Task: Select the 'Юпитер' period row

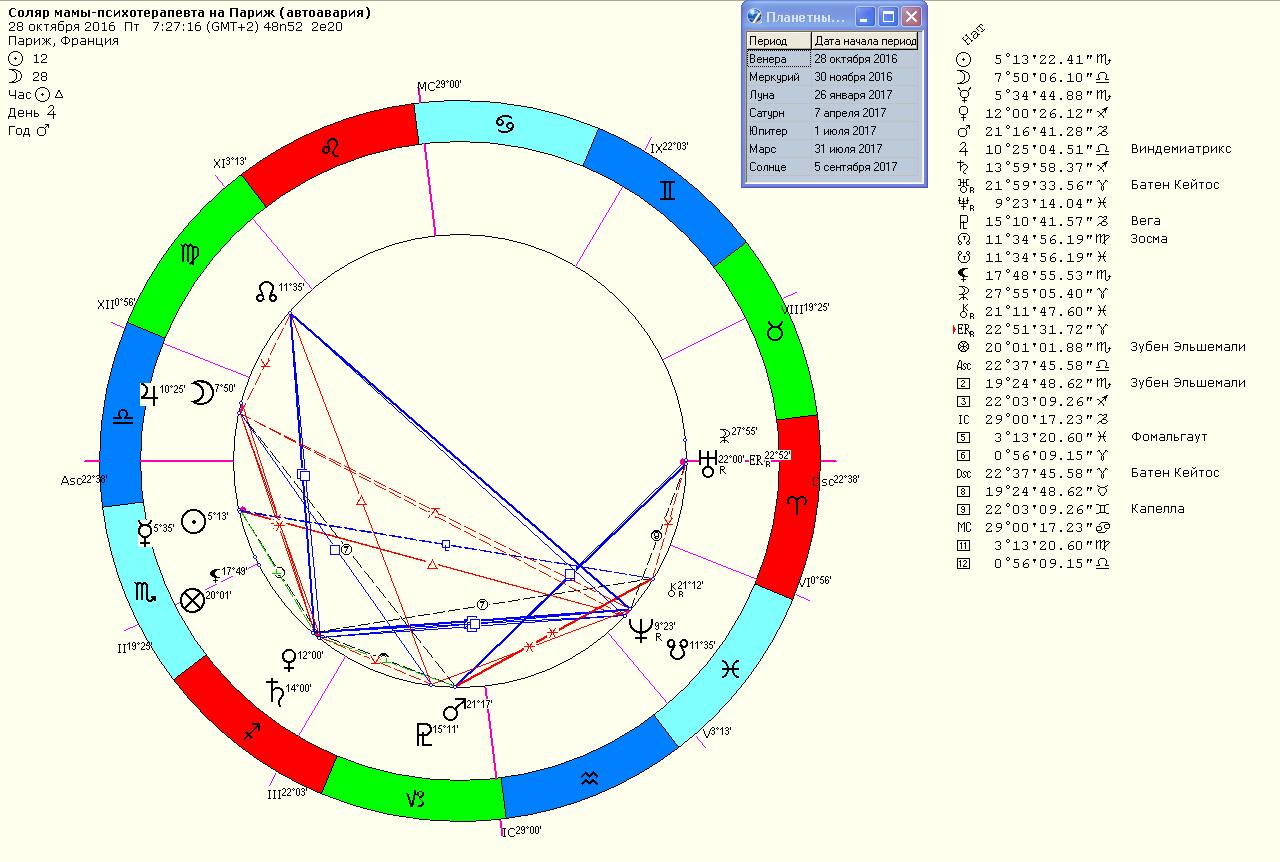Action: (x=832, y=131)
